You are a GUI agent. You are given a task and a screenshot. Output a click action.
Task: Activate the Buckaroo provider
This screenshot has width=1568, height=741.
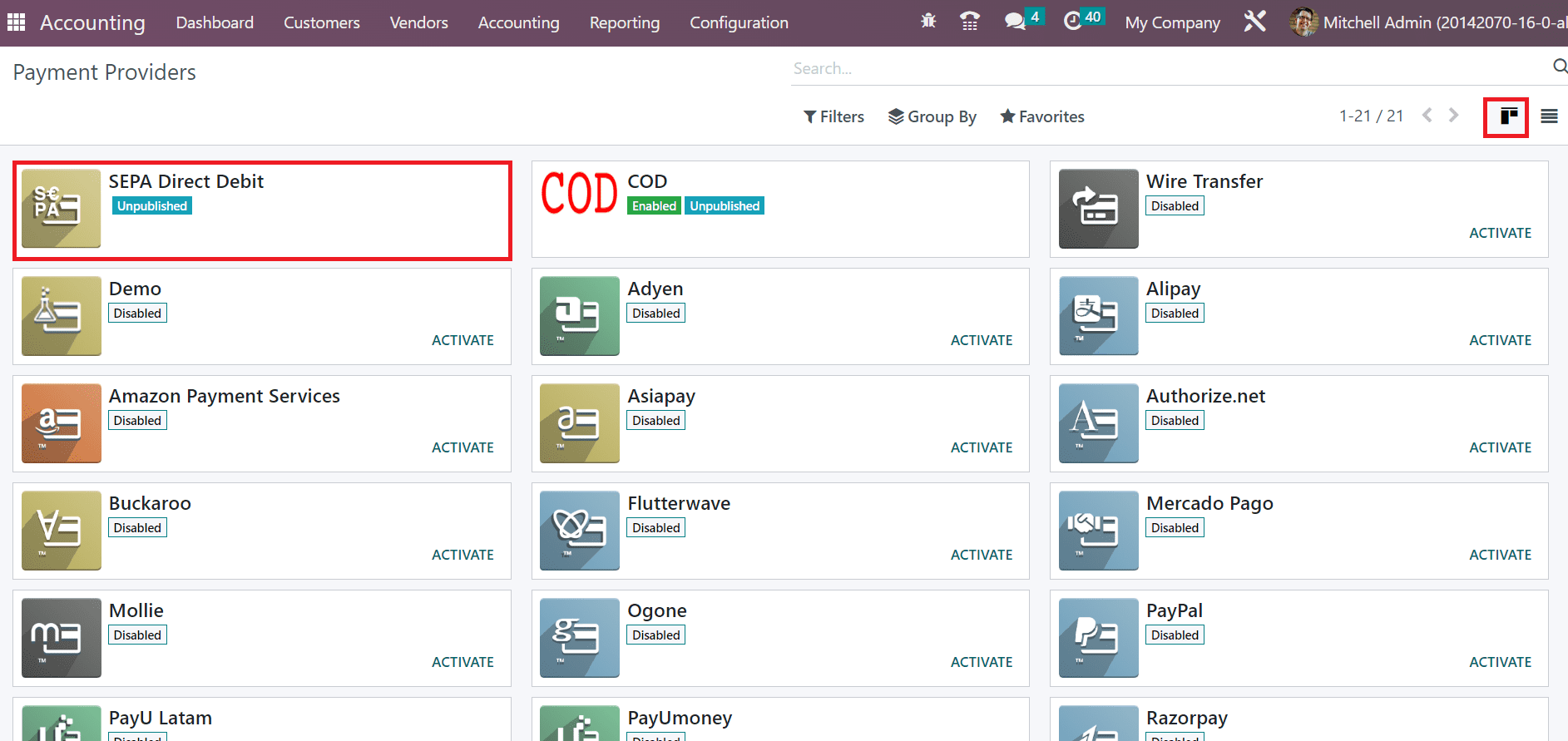(x=462, y=555)
